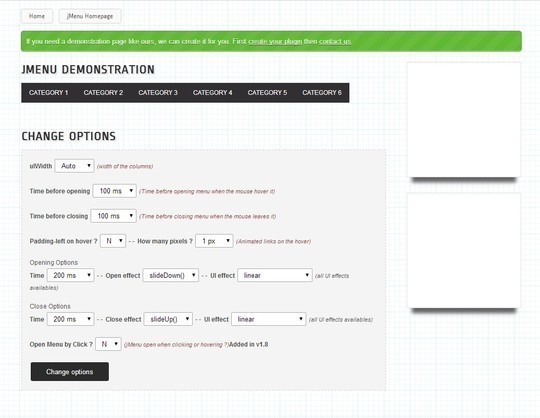Open the ulWidth dropdown
The width and height of the screenshot is (540, 418).
74,166
